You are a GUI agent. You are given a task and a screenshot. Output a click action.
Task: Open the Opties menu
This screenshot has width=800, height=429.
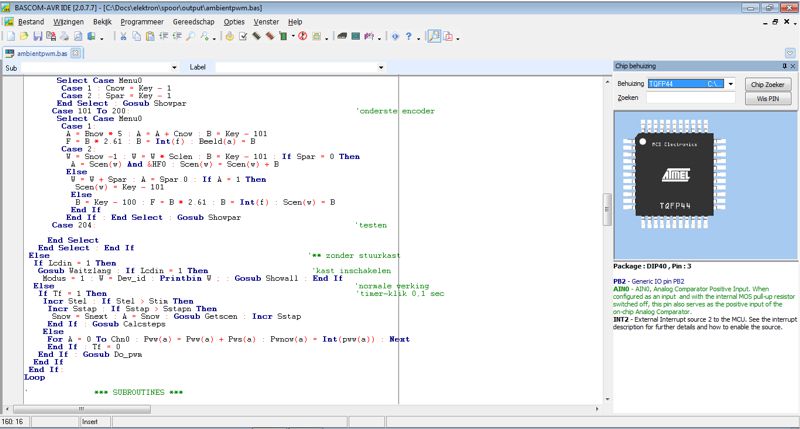tap(234, 22)
